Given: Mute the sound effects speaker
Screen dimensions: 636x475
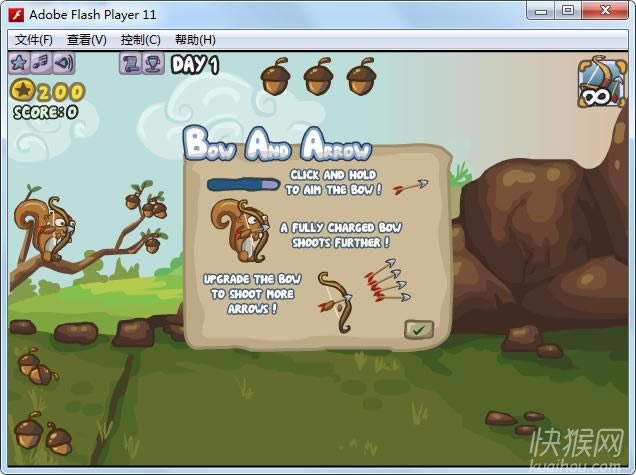Looking at the screenshot, I should coord(63,63).
